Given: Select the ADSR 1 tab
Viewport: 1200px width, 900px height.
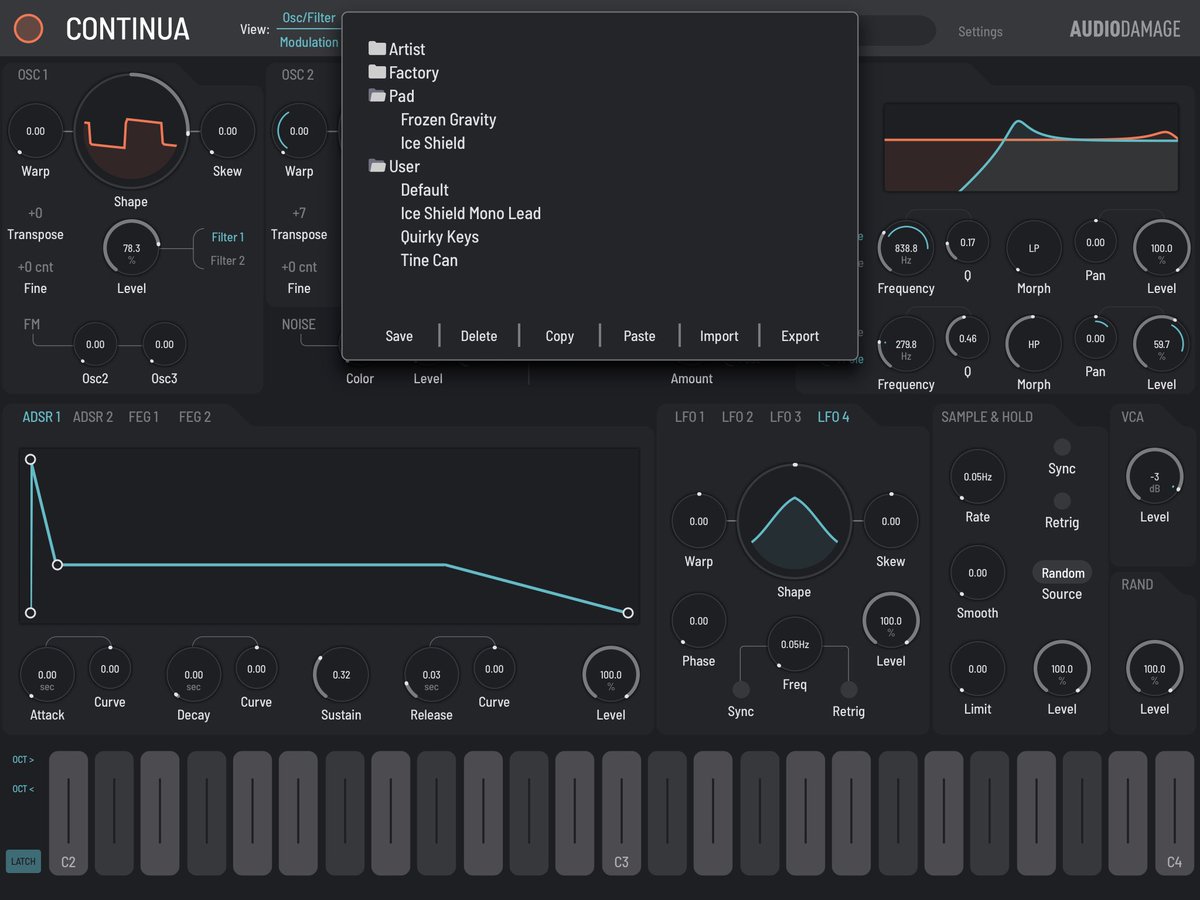Looking at the screenshot, I should point(42,417).
